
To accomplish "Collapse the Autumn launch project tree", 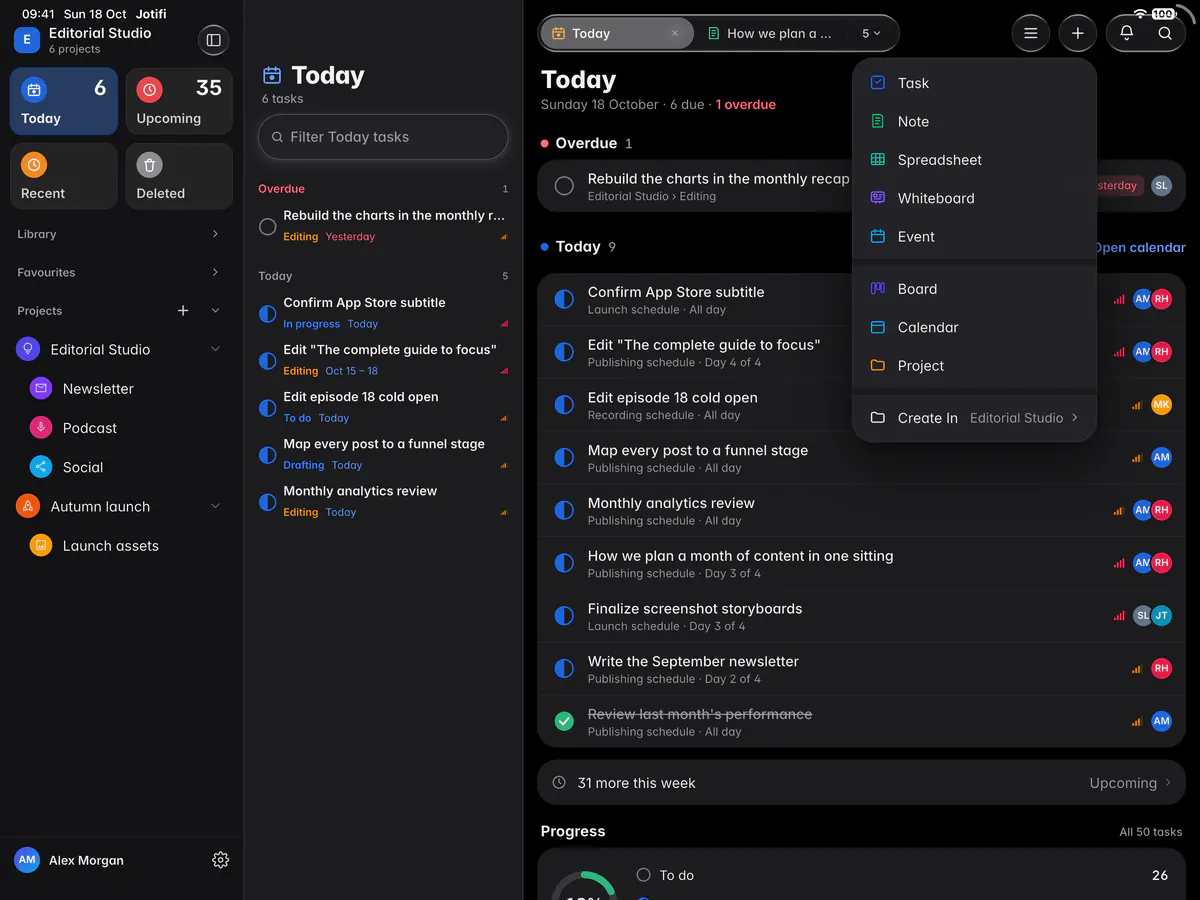I will (215, 506).
